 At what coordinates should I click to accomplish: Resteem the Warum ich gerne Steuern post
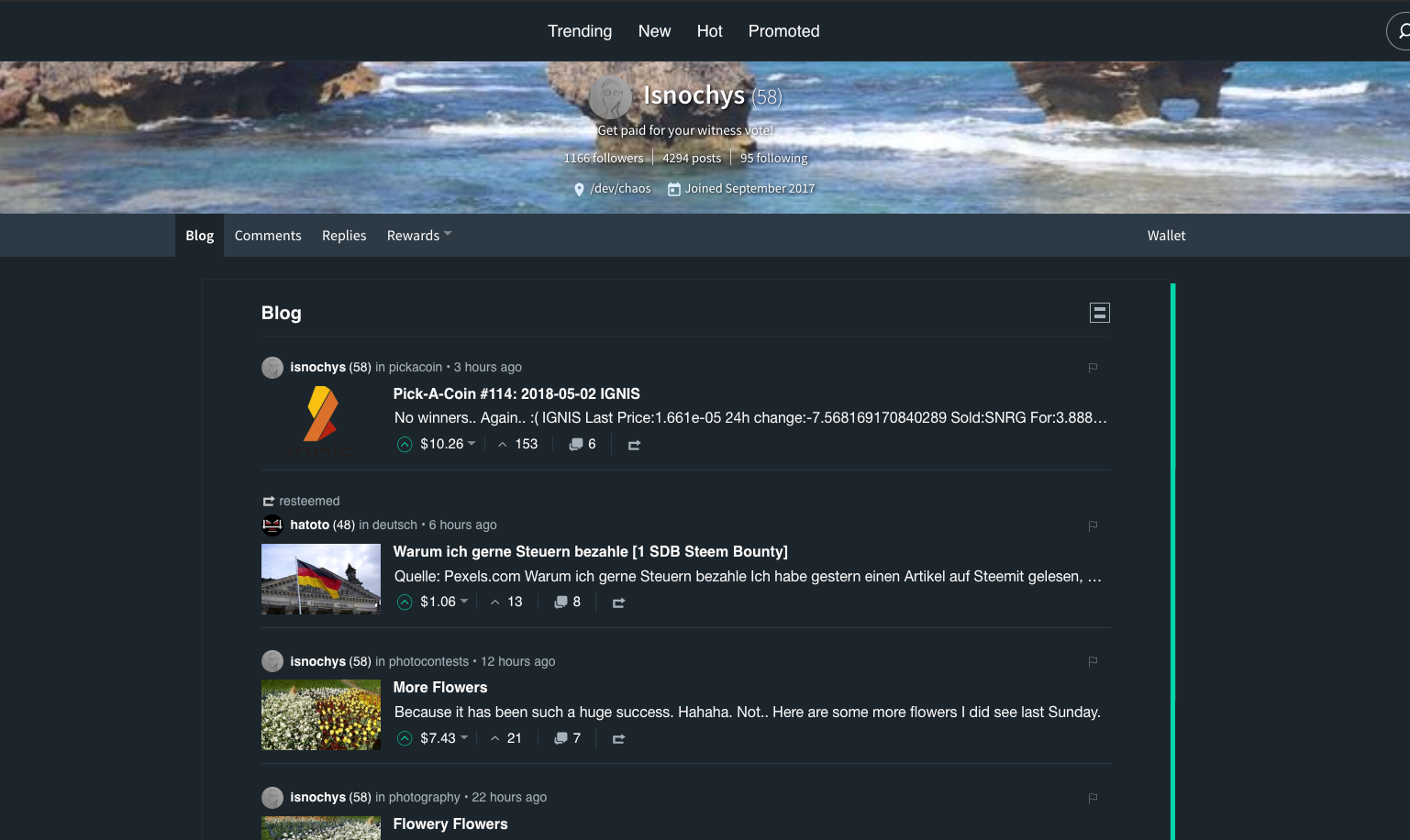tap(618, 602)
